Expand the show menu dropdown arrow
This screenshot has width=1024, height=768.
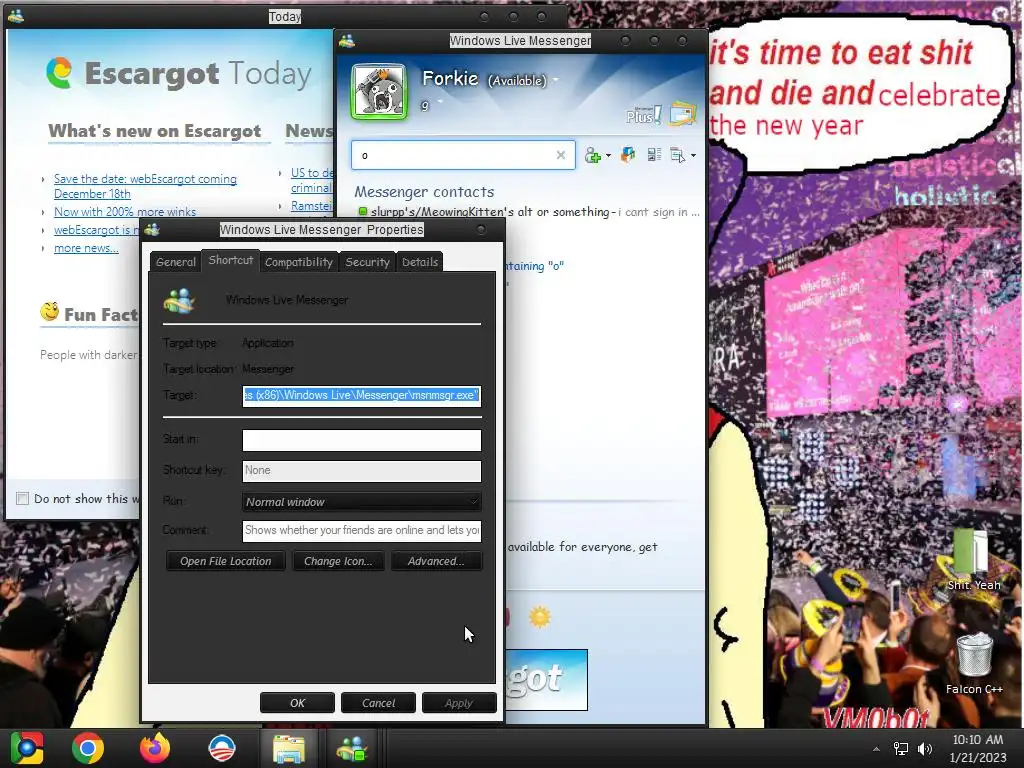693,155
